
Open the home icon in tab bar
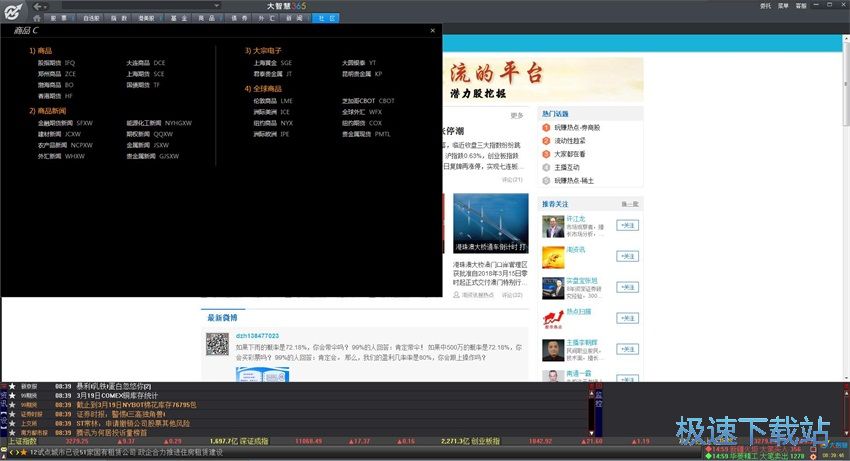tap(37, 18)
